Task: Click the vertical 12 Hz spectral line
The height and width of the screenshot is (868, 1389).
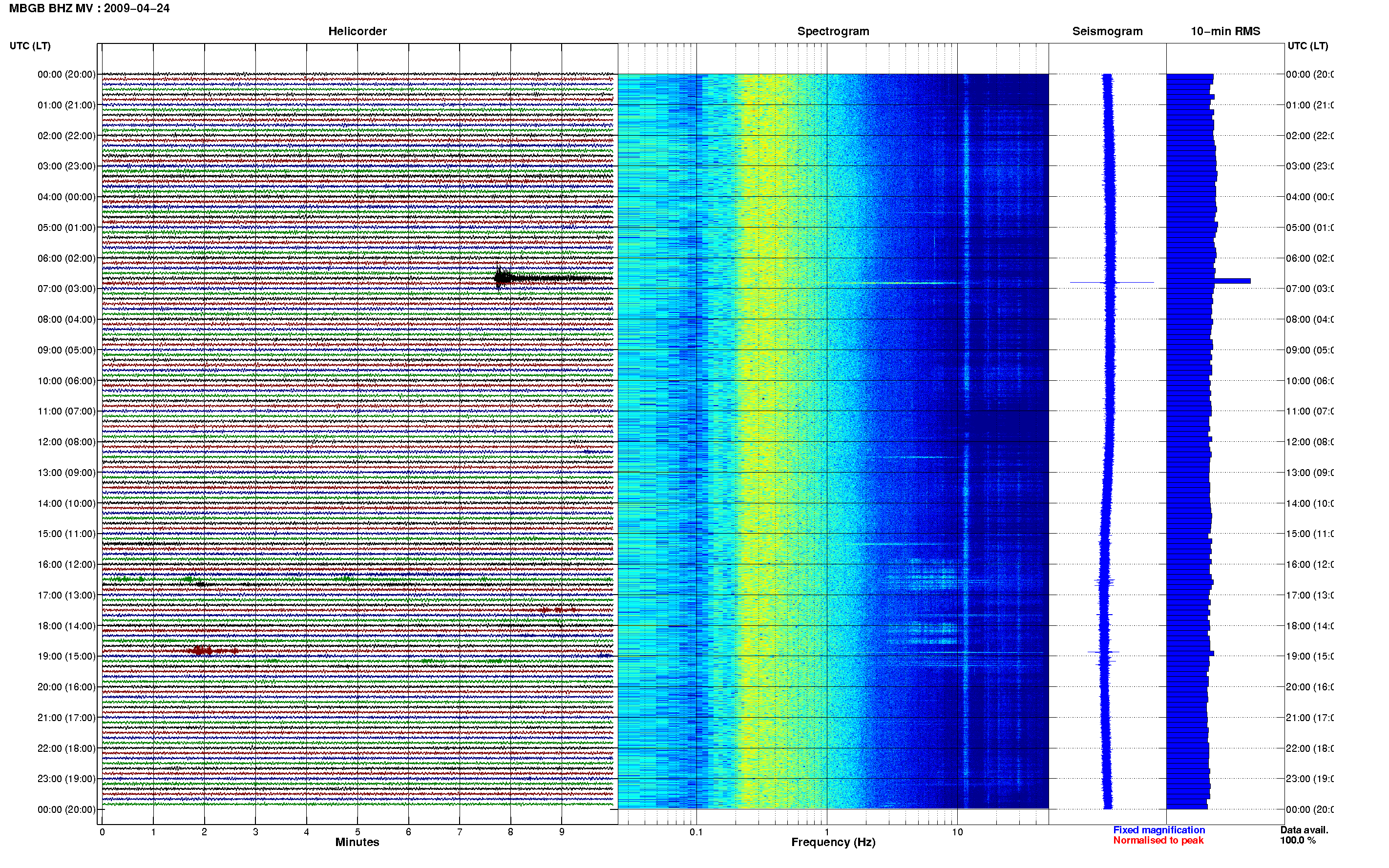Action: tap(966, 441)
